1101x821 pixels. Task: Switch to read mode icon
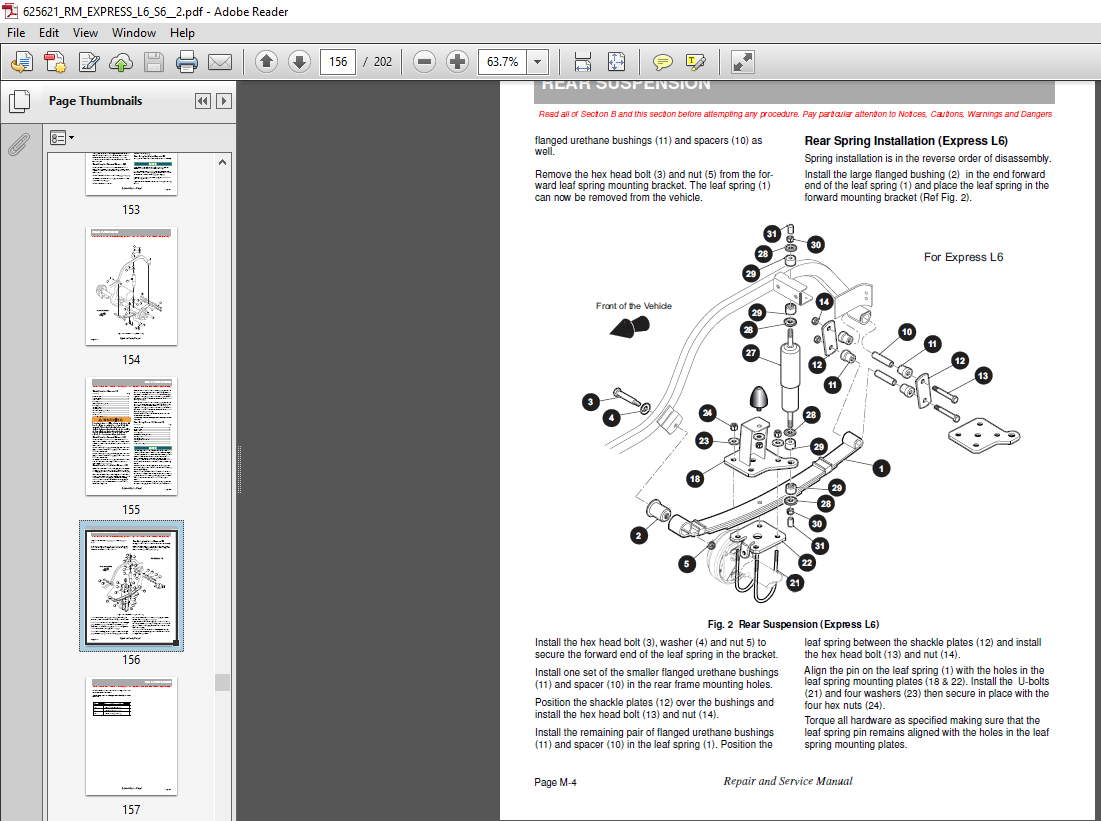pyautogui.click(x=742, y=62)
